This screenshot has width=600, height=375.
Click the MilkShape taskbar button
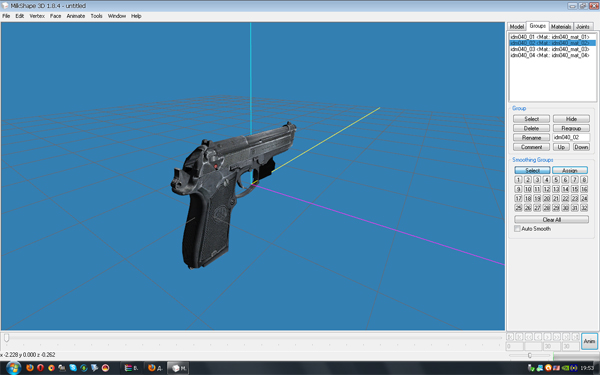[178, 368]
